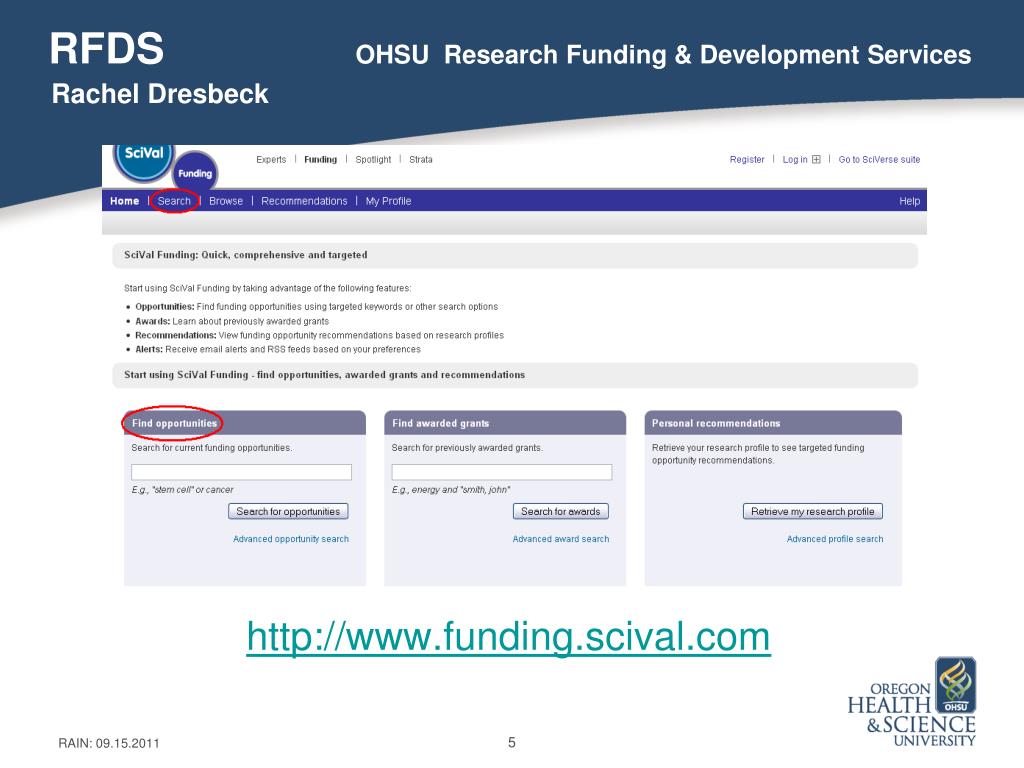Click 'RAIN: 09.15.2011' footer text
The width and height of the screenshot is (1024, 768).
coord(108,743)
